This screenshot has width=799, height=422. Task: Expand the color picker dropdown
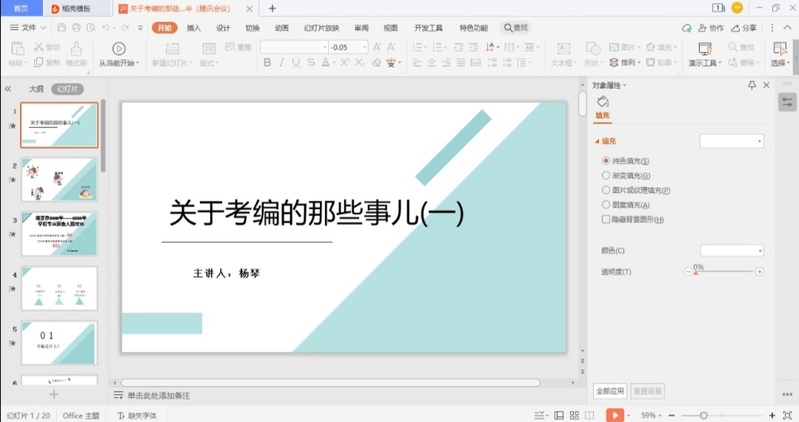tap(731, 250)
